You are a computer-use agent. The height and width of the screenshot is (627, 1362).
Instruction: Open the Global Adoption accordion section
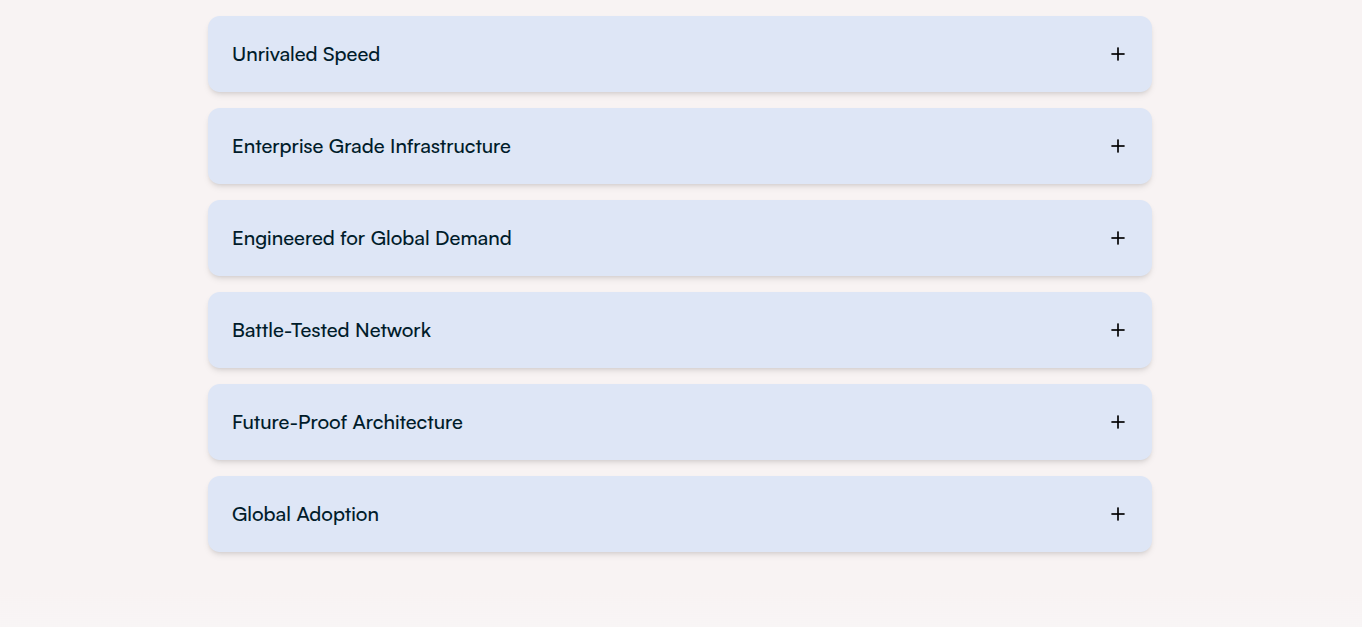(x=680, y=514)
